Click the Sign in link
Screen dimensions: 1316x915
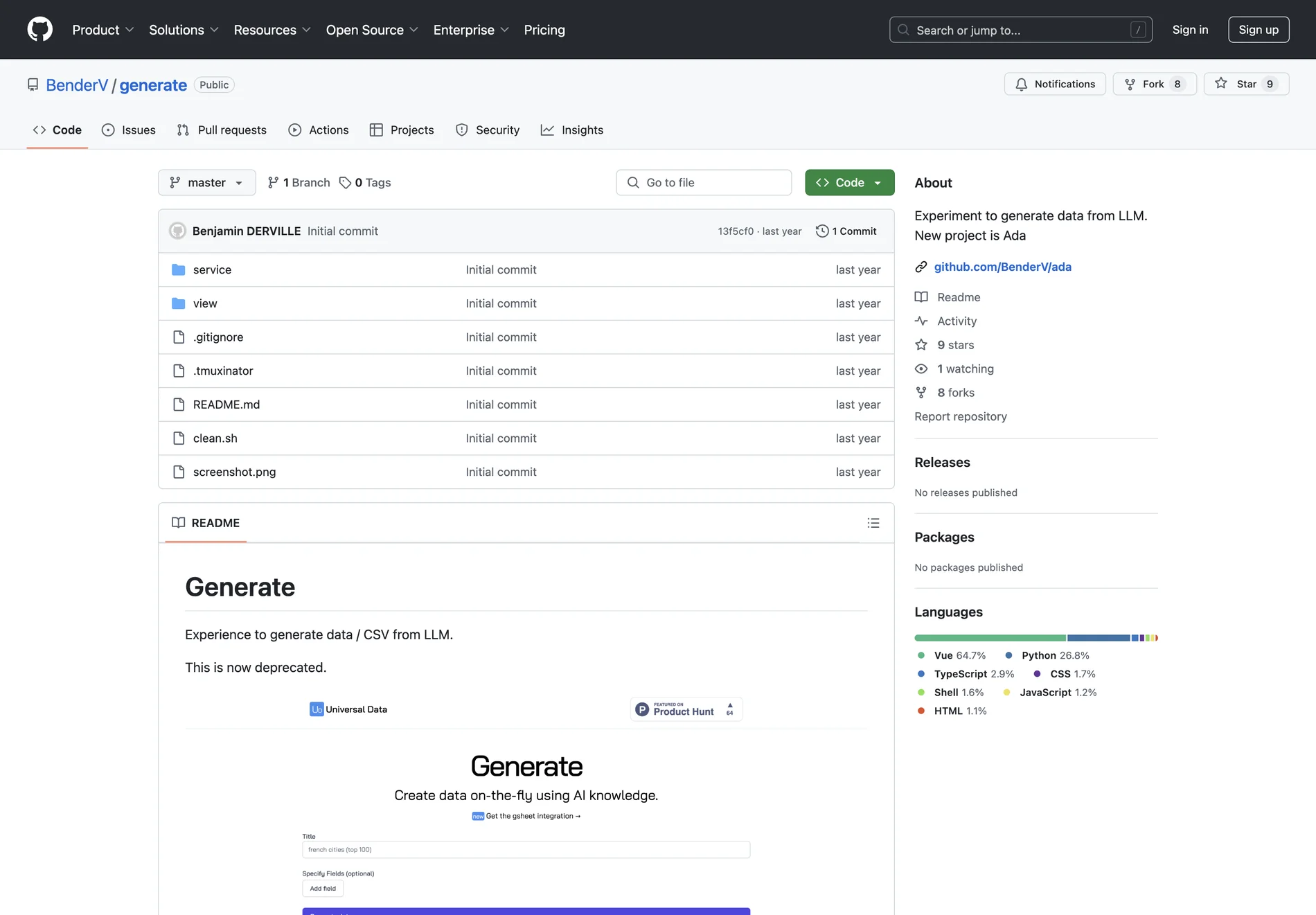click(x=1190, y=30)
